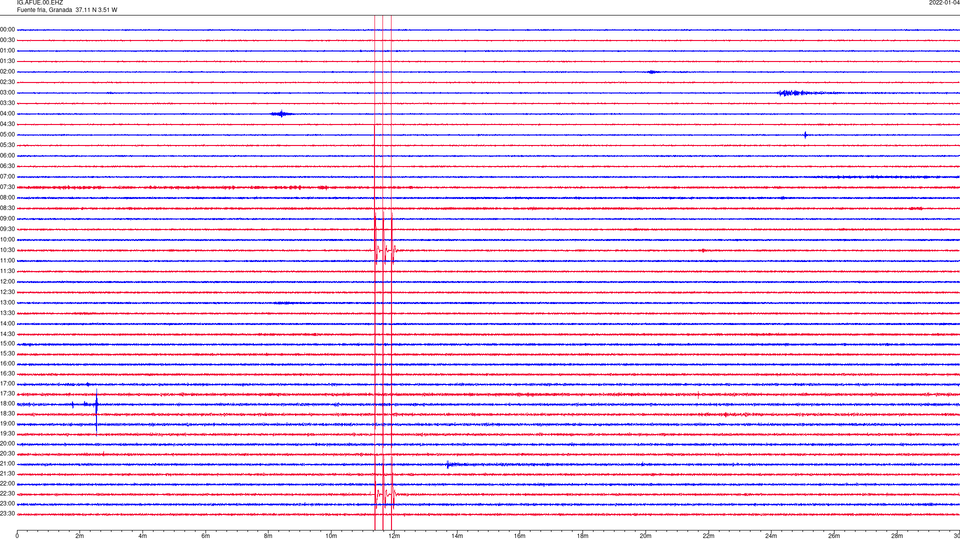The image size is (960, 540).
Task: Select the 11:00 time label
Action: (x=7, y=261)
